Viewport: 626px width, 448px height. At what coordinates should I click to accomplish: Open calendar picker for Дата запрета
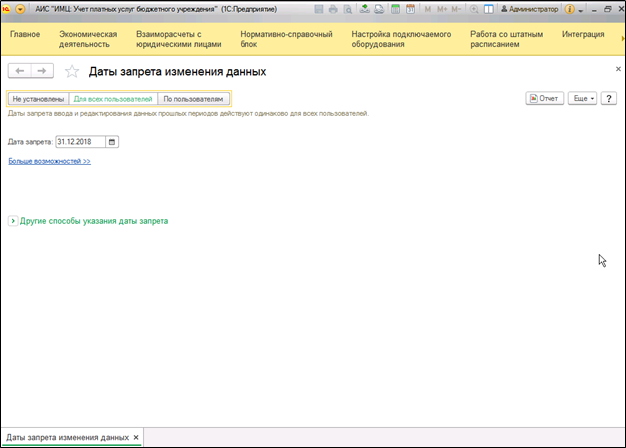point(112,142)
